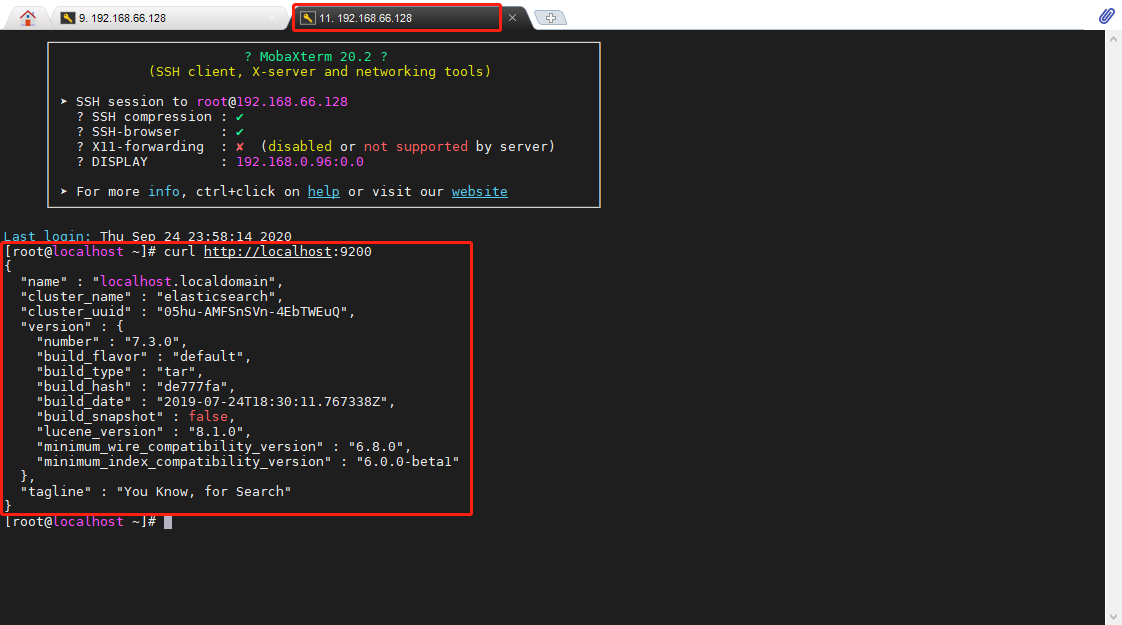Click the Last login timestamp line

(x=147, y=236)
